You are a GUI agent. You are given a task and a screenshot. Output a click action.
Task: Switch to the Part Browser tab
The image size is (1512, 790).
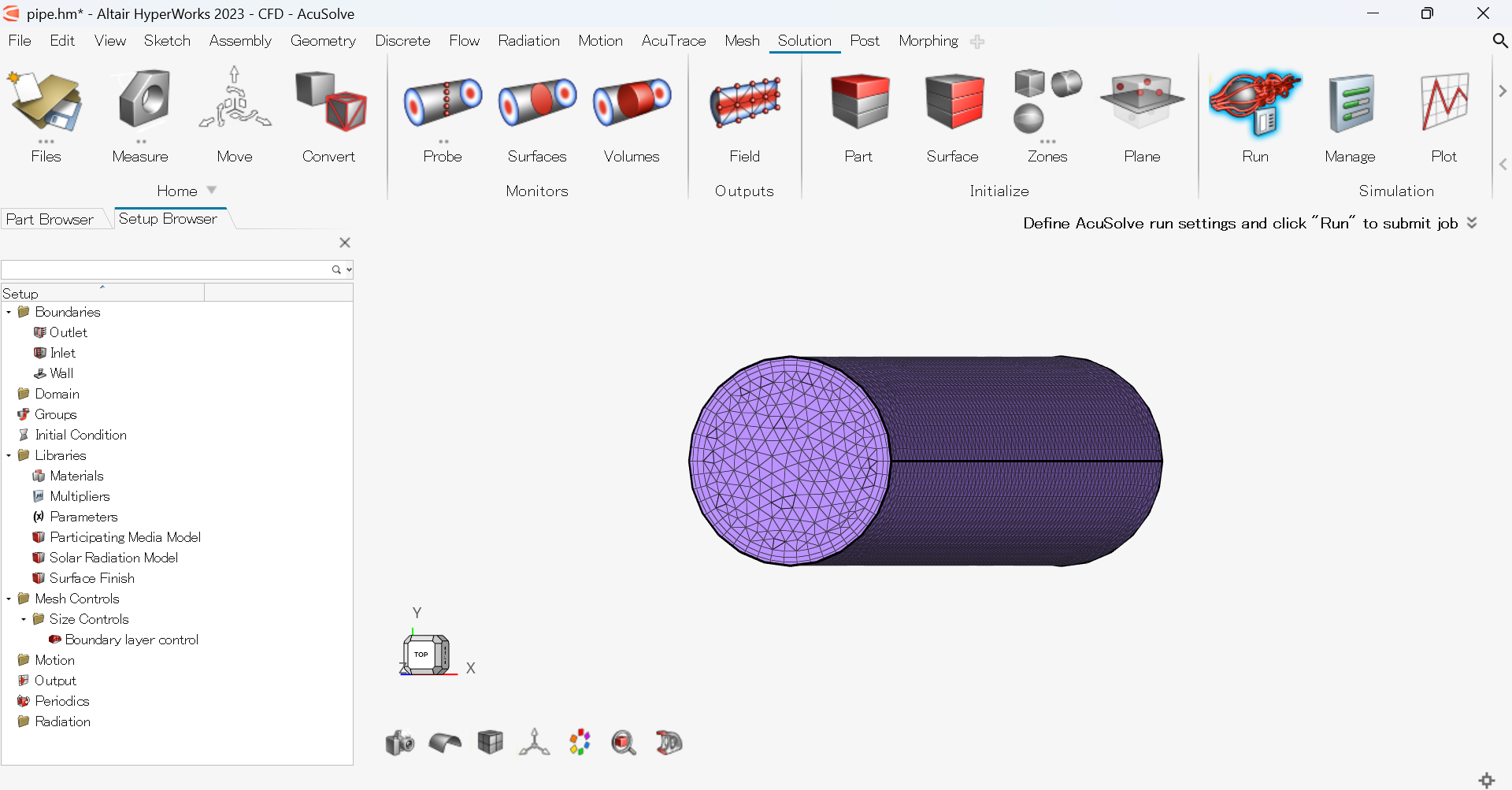tap(50, 219)
